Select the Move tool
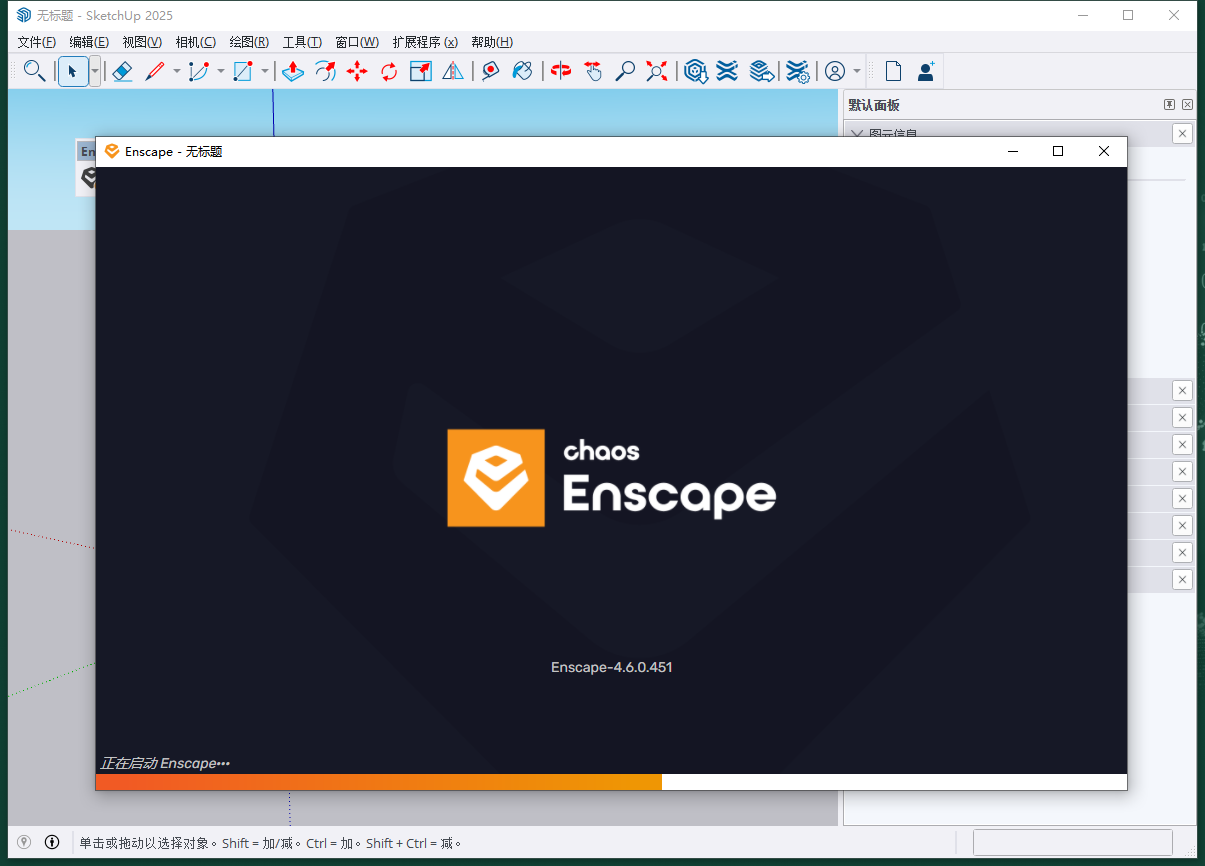Screen dimensions: 1205x866 click(357, 71)
